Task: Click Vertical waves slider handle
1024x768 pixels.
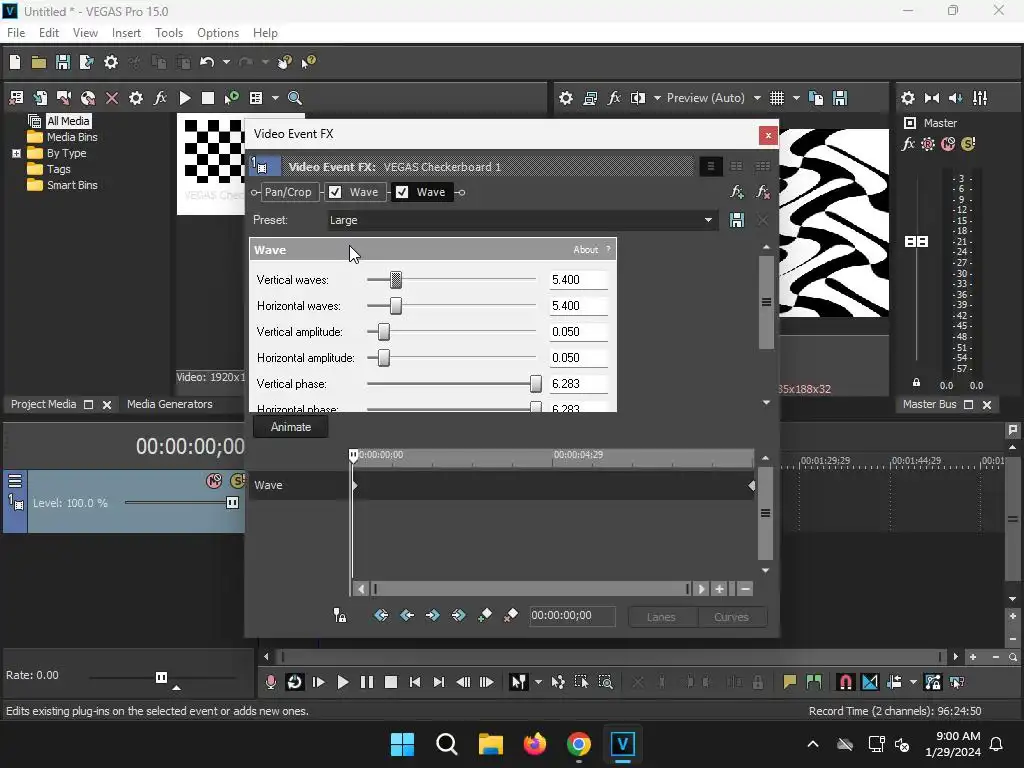Action: pyautogui.click(x=396, y=280)
